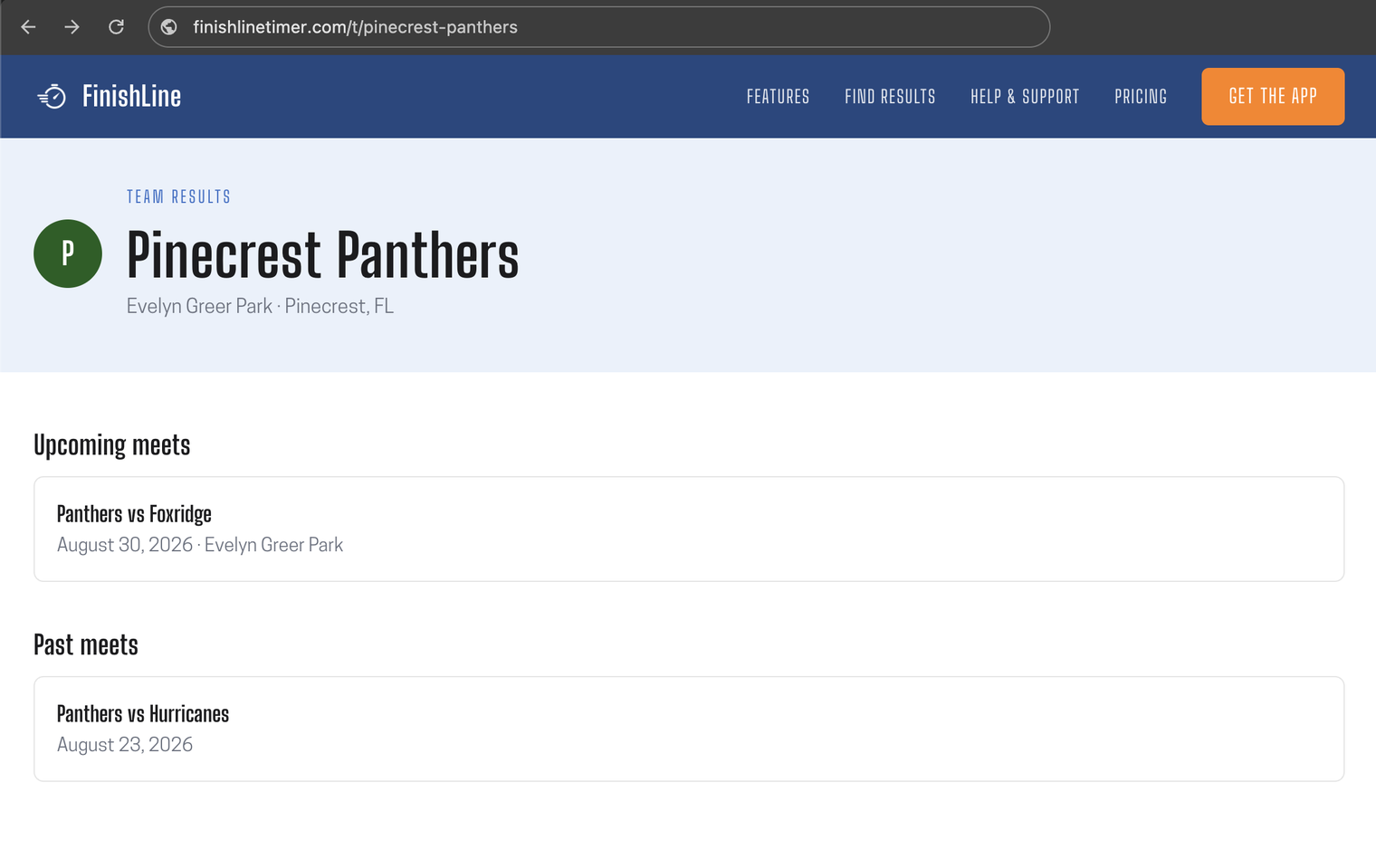Open the Pricing menu item
1376x868 pixels.
pyautogui.click(x=1141, y=97)
